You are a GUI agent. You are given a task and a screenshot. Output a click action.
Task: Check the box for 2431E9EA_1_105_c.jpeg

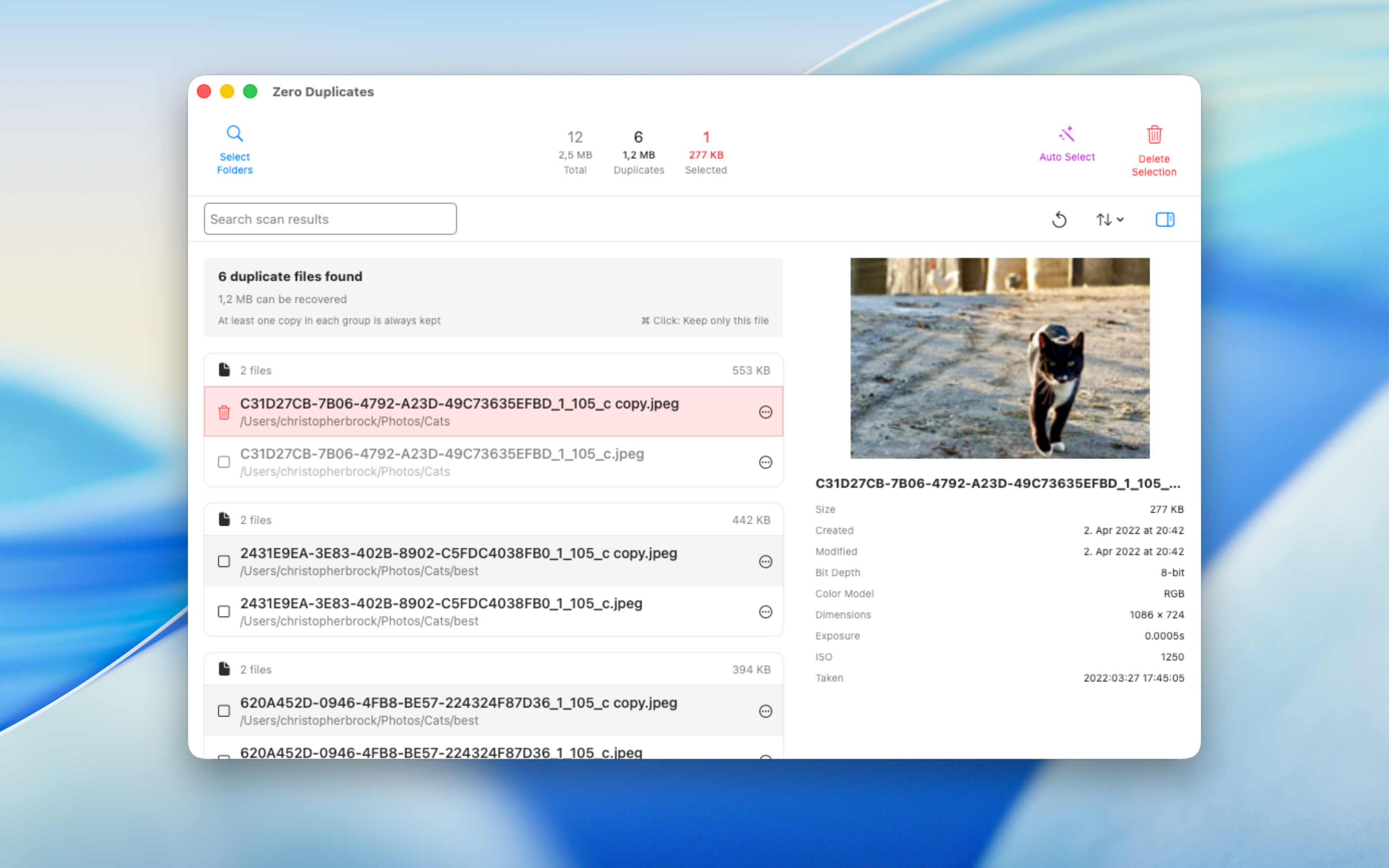(224, 612)
